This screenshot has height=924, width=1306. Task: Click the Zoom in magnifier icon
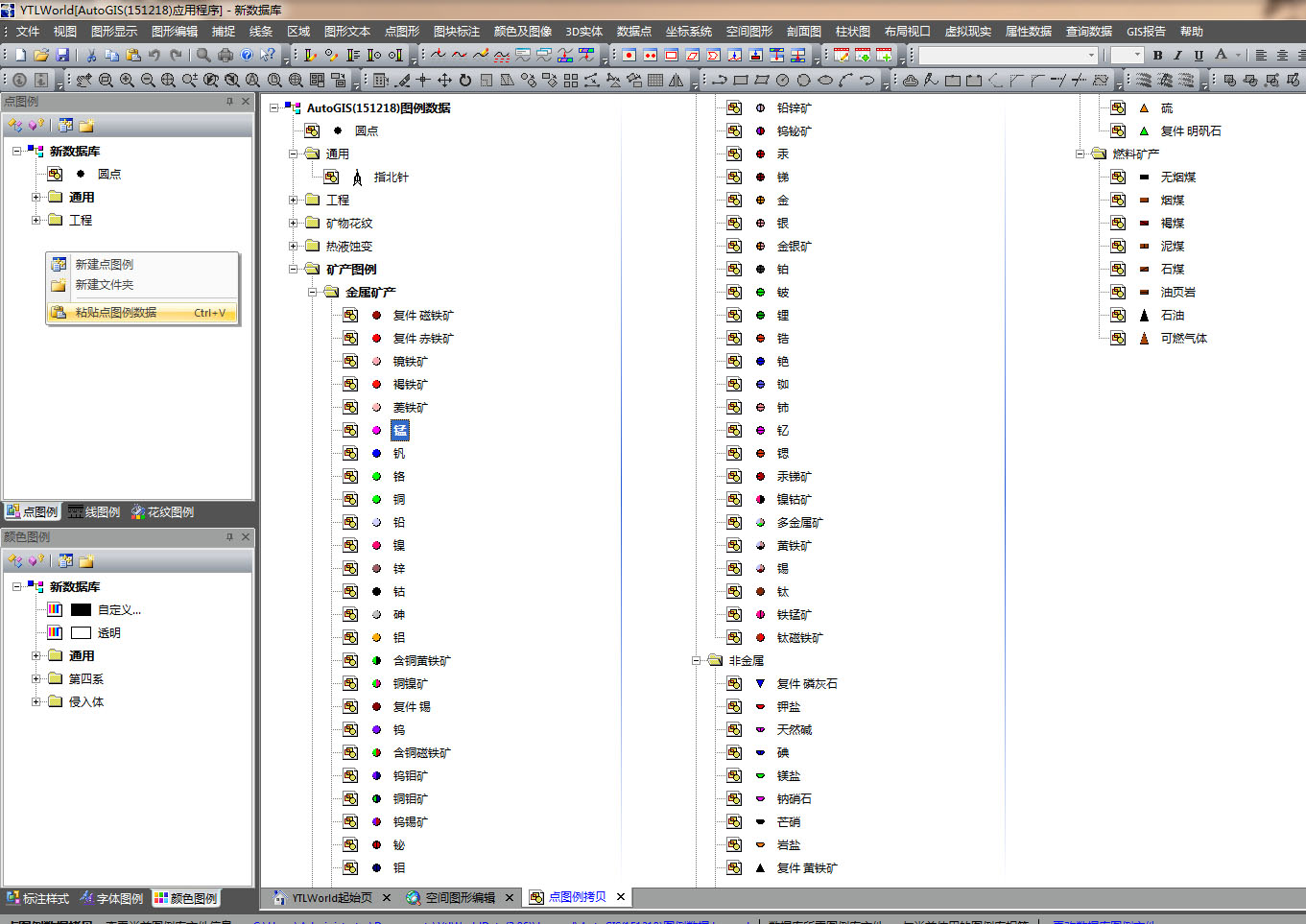[127, 81]
